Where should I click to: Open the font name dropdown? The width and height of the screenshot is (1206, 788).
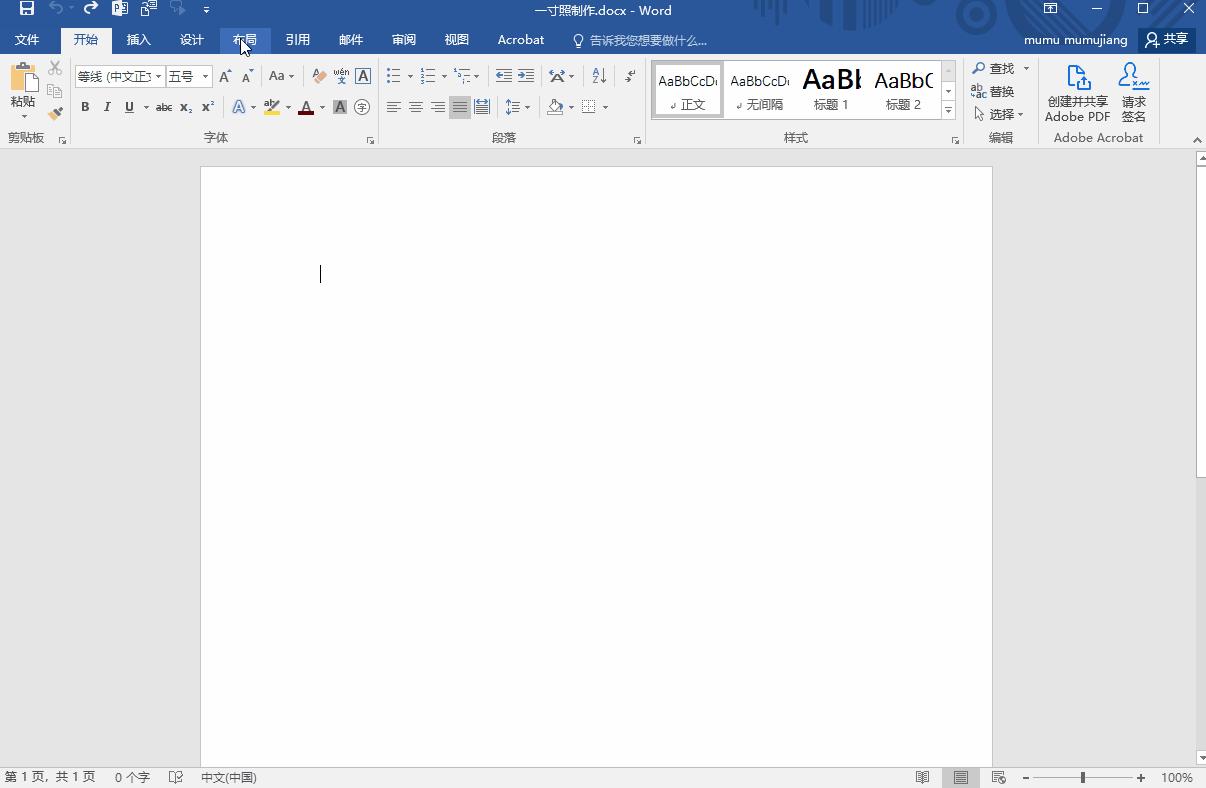(158, 76)
